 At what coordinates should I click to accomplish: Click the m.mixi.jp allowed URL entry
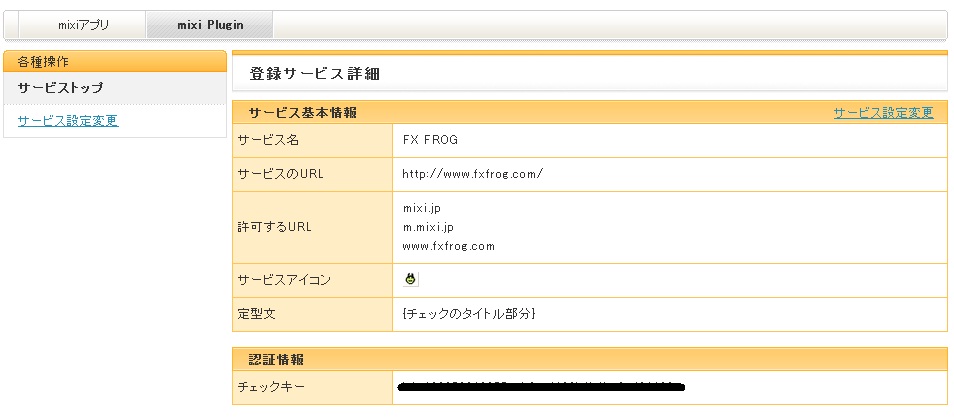[x=428, y=227]
